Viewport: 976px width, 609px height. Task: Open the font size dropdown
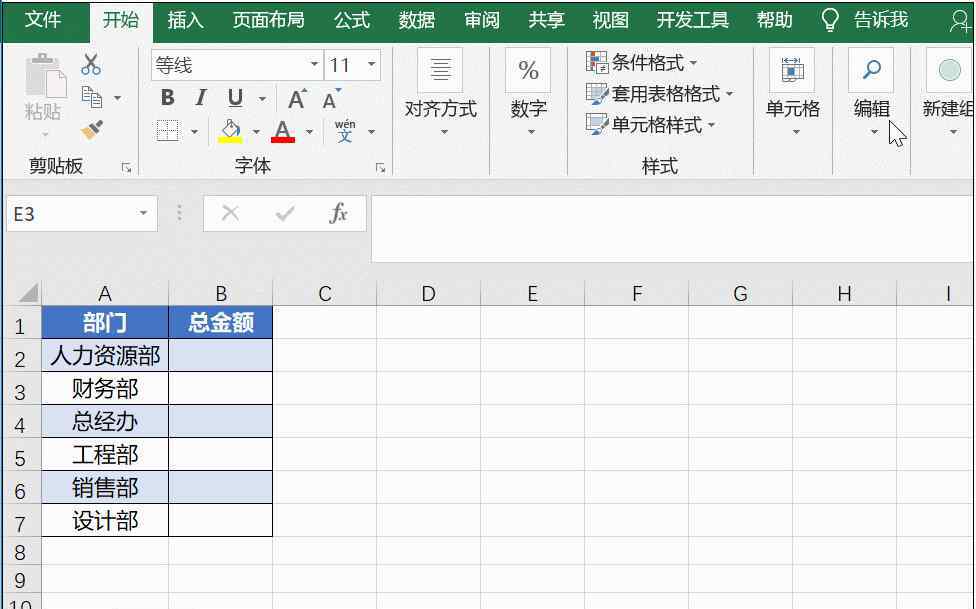(x=372, y=66)
